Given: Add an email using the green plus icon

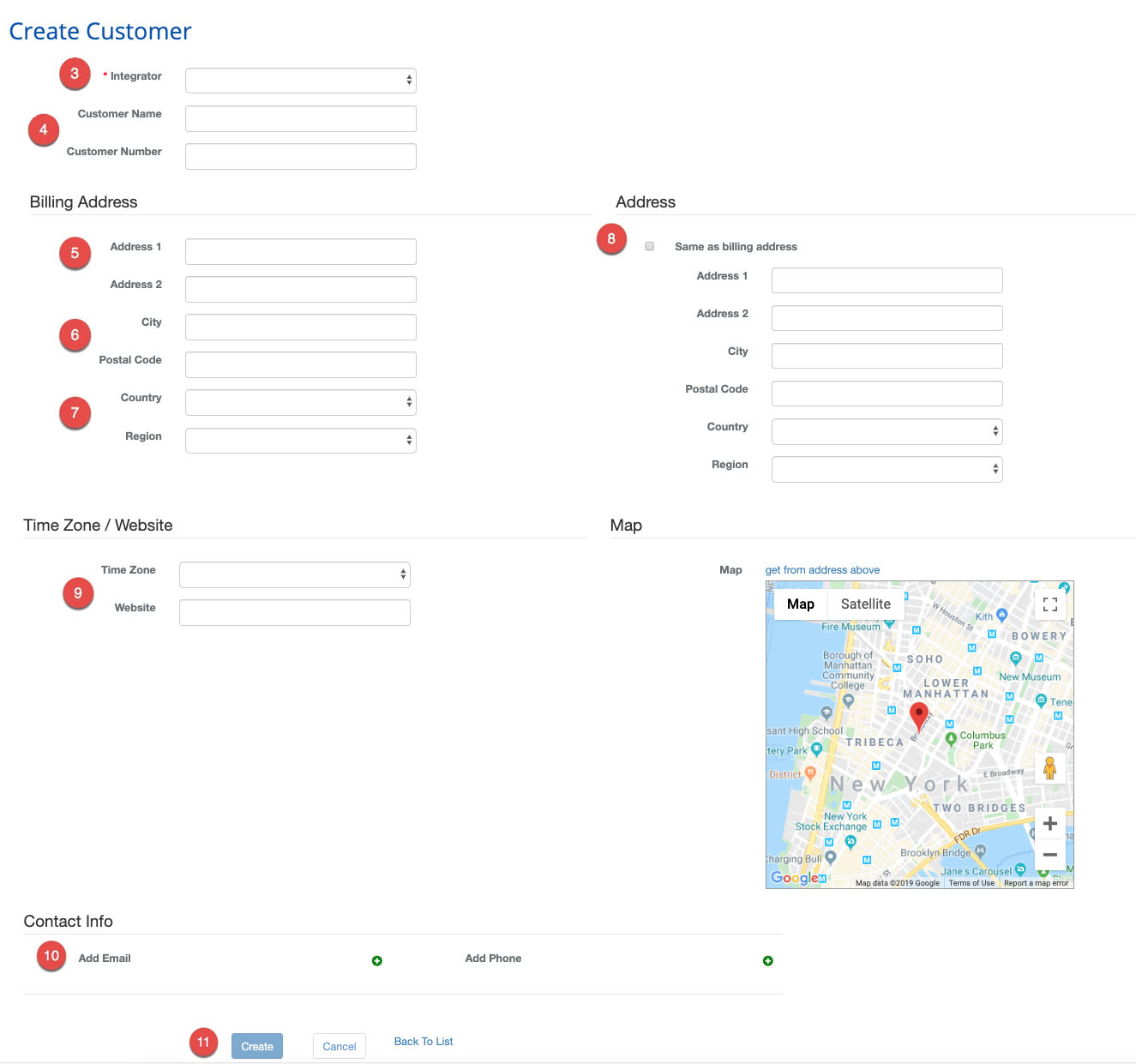Looking at the screenshot, I should [377, 960].
